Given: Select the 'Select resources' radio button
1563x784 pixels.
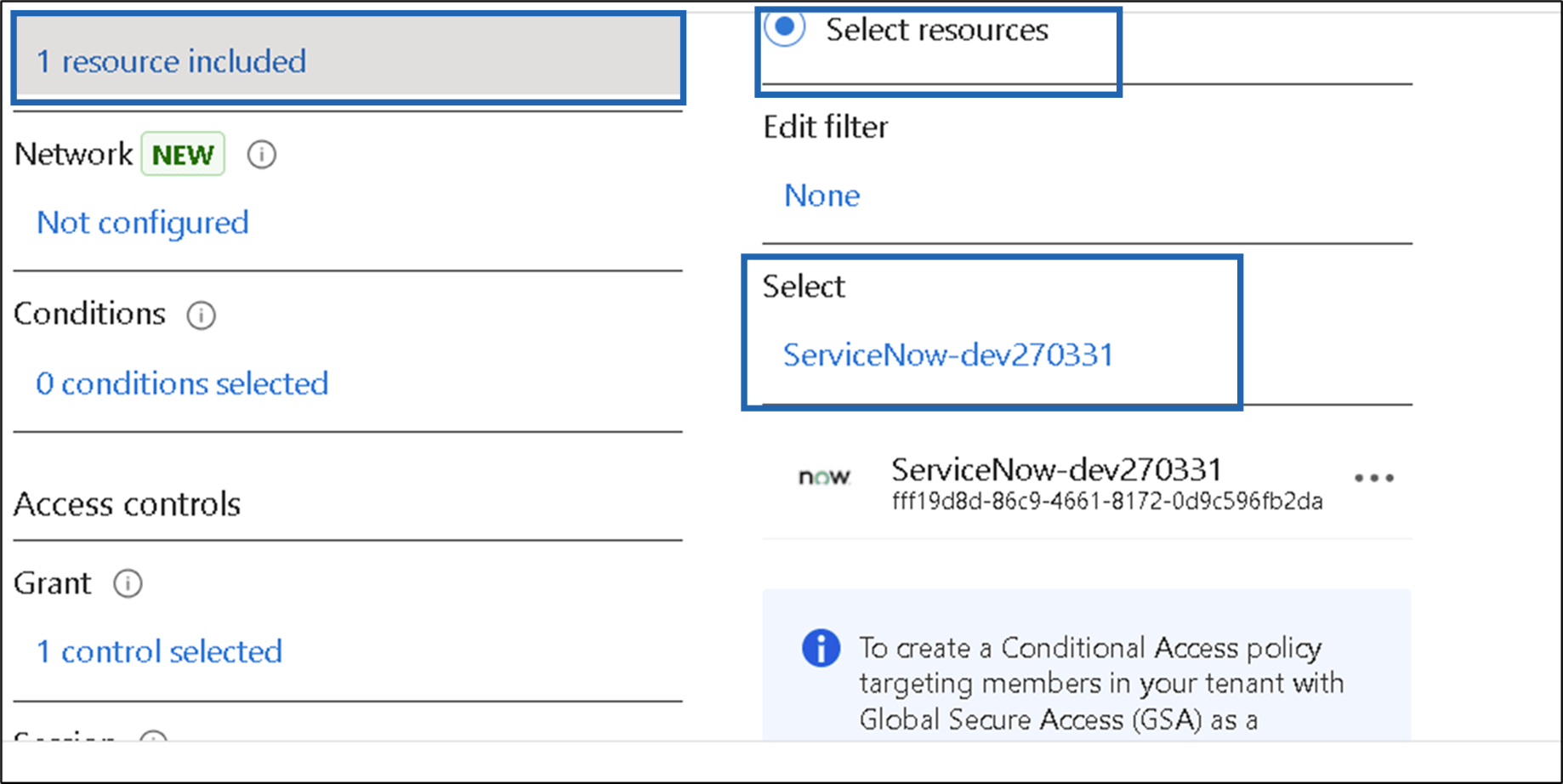Looking at the screenshot, I should (784, 27).
